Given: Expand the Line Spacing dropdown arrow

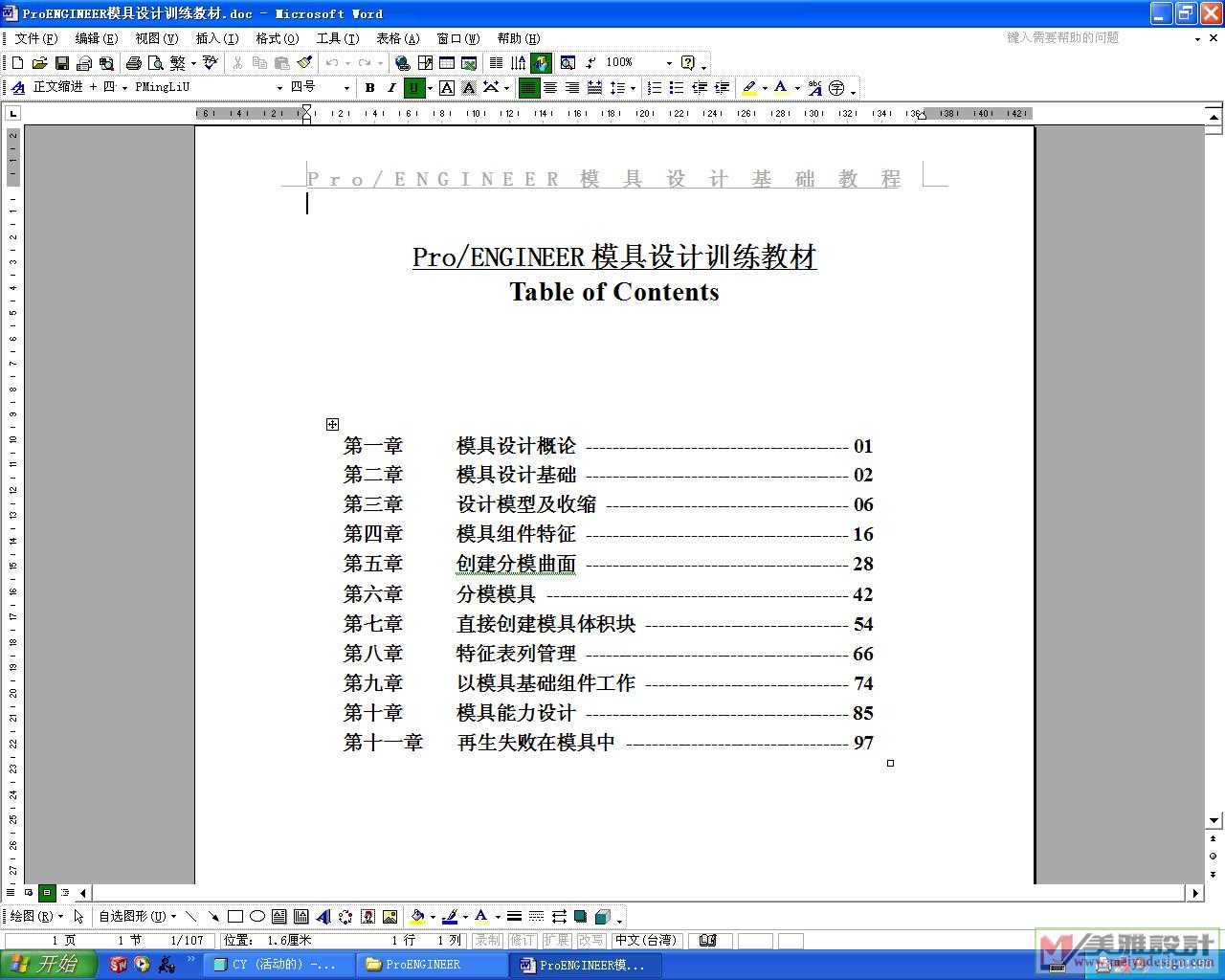Looking at the screenshot, I should click(633, 88).
